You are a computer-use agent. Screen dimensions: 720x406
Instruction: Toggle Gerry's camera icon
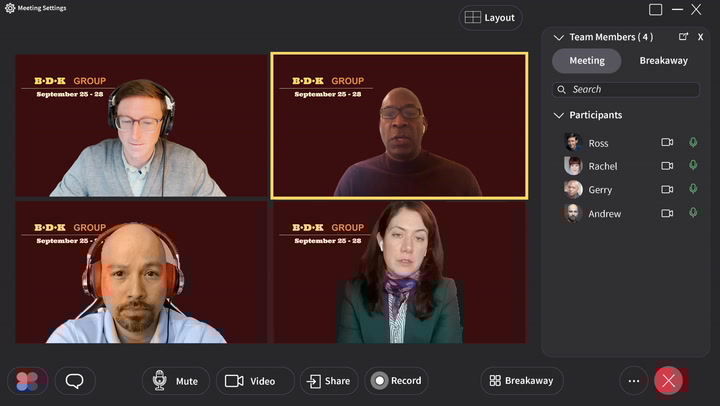(667, 189)
